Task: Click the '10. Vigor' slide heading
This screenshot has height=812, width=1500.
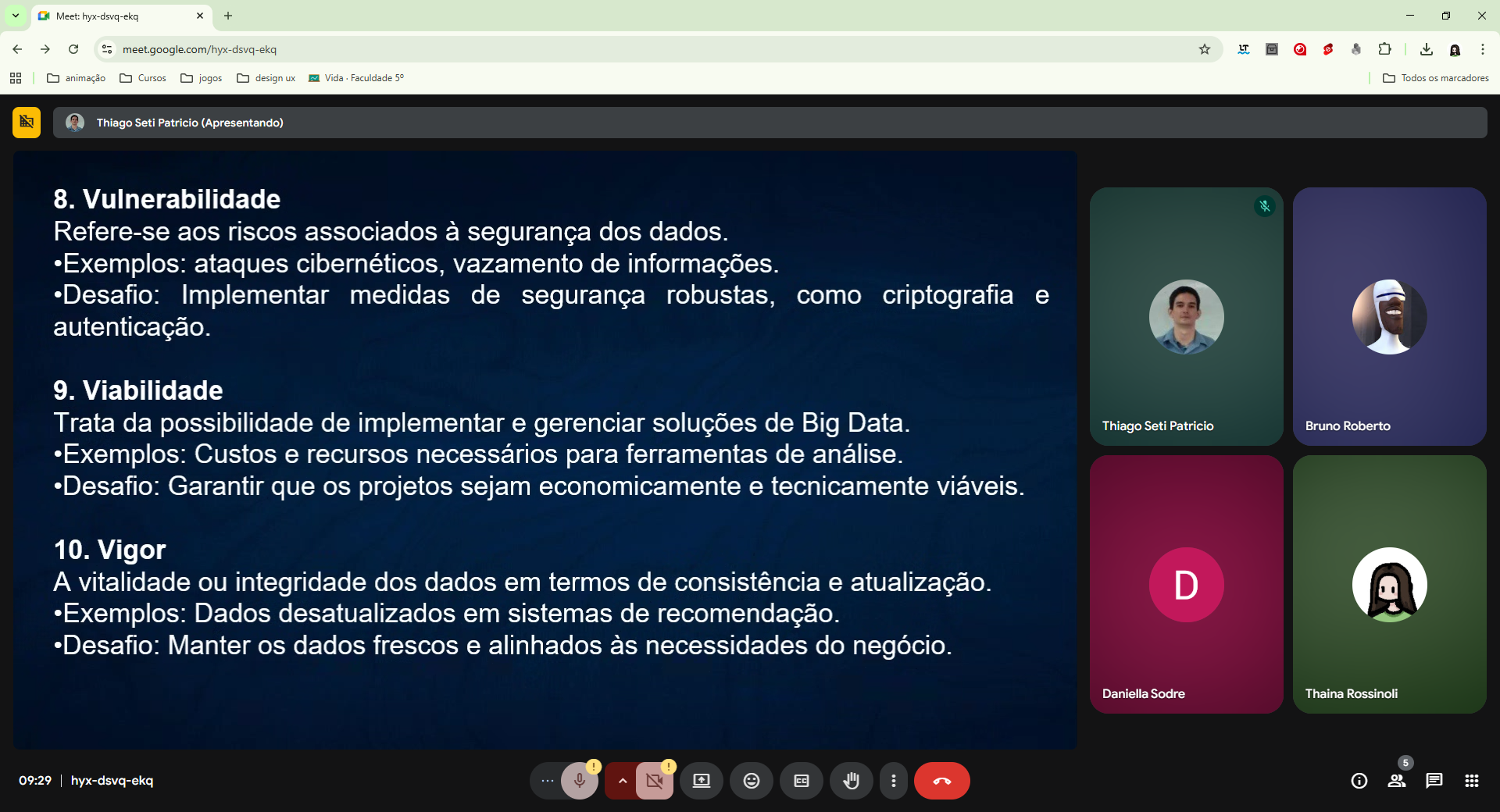Action: (110, 550)
